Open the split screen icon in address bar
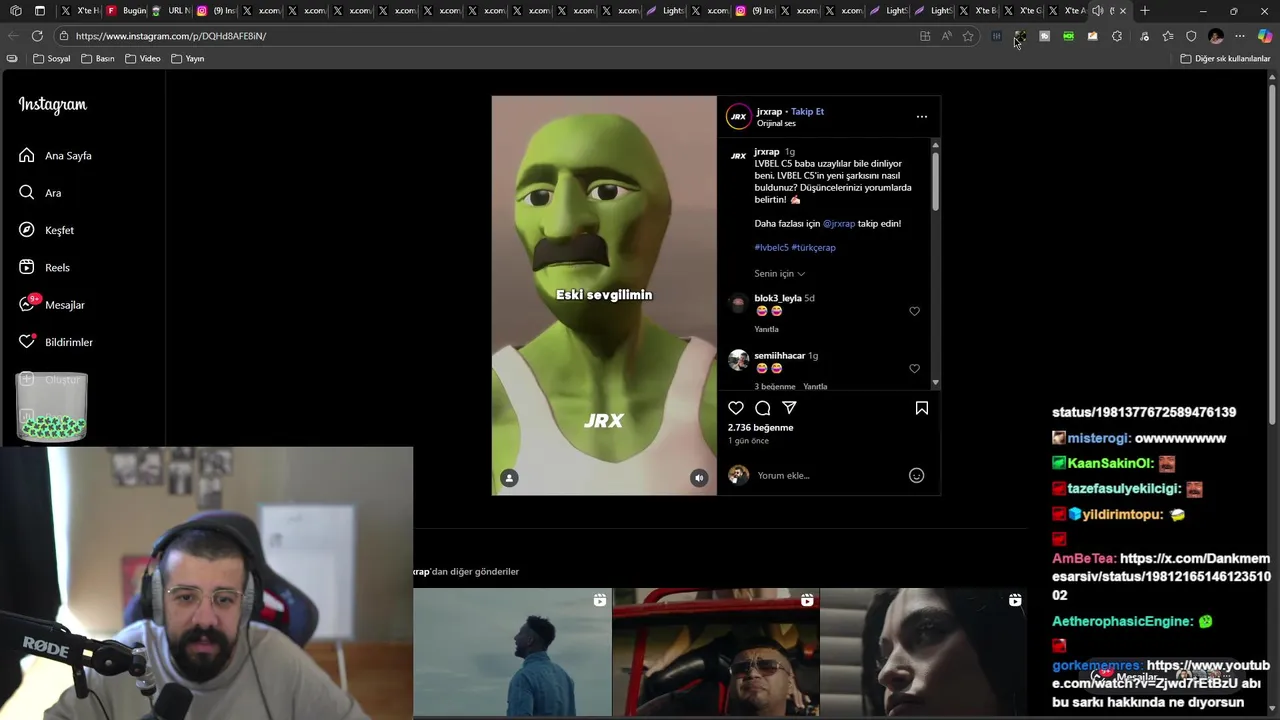The height and width of the screenshot is (720, 1280). point(925,36)
